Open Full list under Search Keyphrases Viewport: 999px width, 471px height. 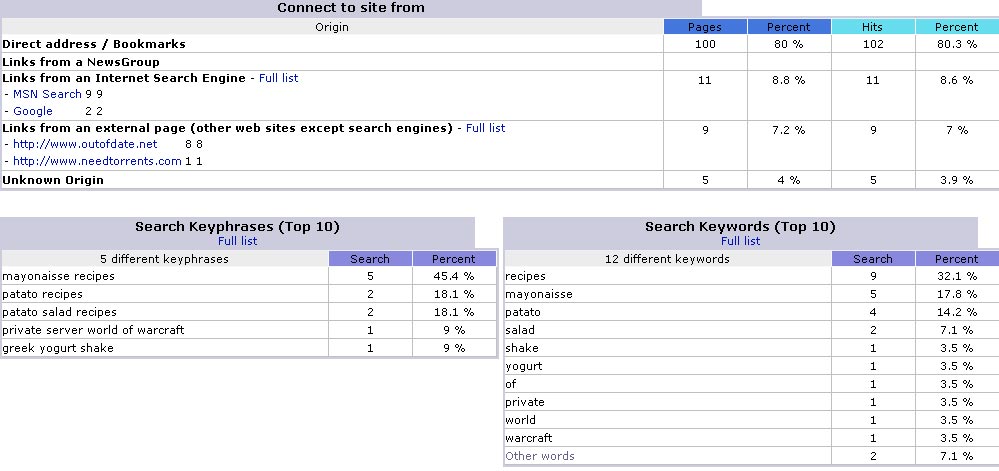(238, 241)
